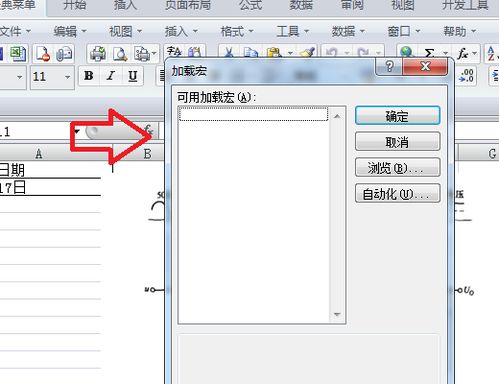Open the 帮助 classic menu
The width and height of the screenshot is (499, 384).
click(x=459, y=32)
